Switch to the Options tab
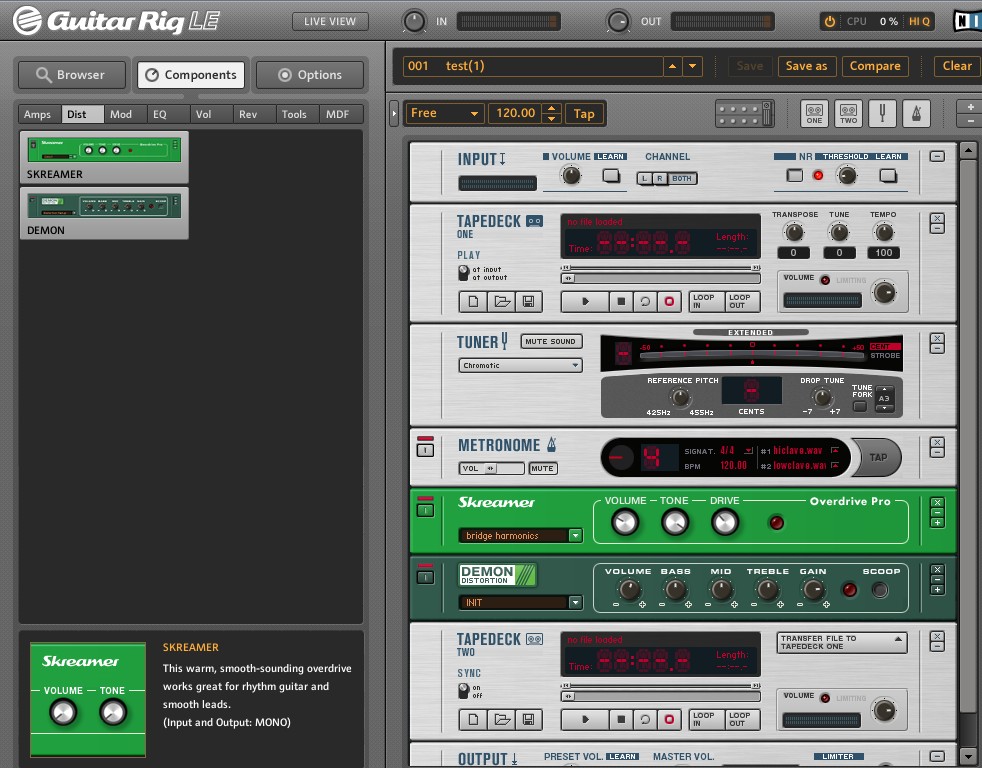Viewport: 982px width, 768px height. (x=310, y=75)
